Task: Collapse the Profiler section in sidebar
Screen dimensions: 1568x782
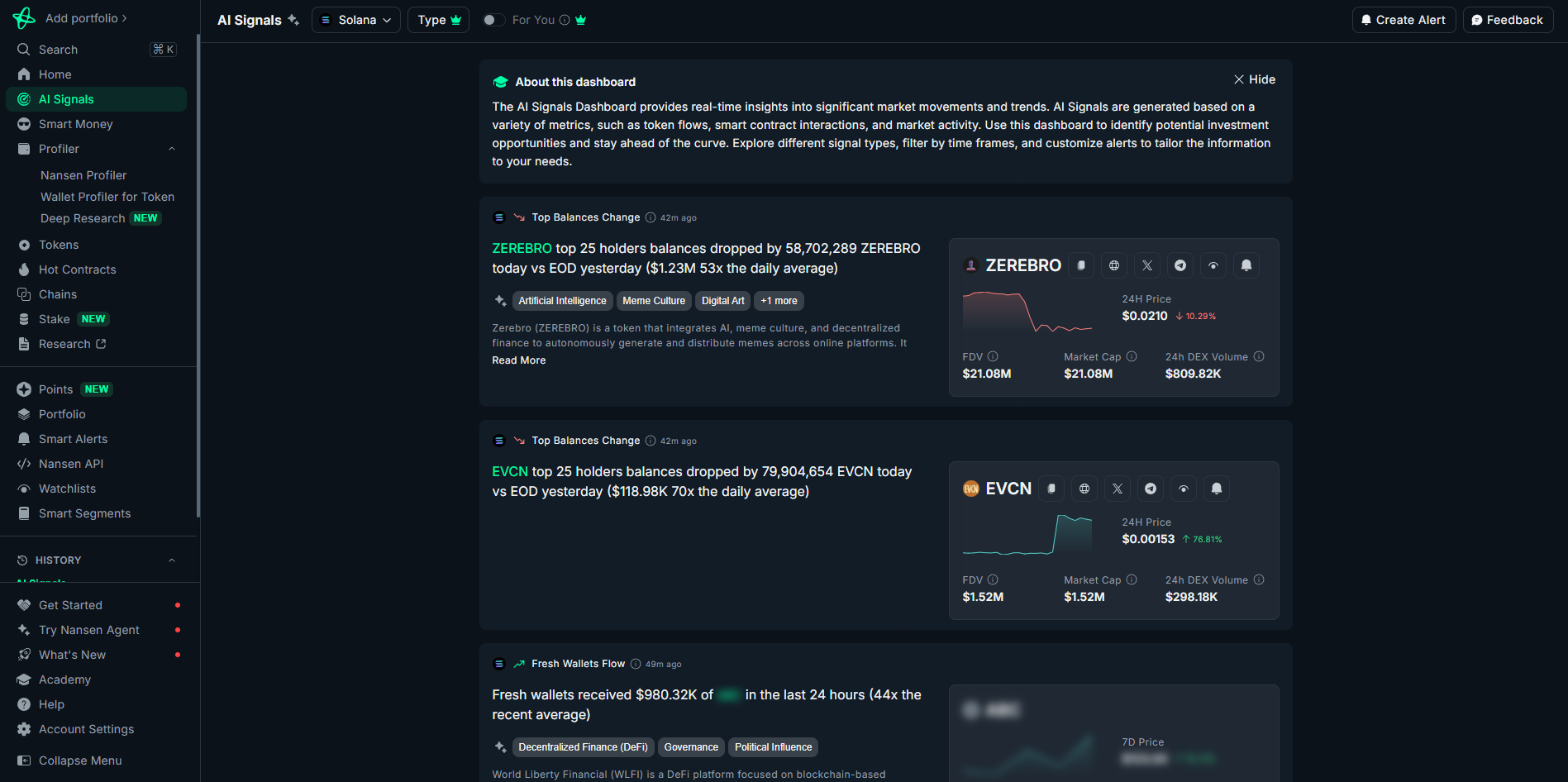Action: click(x=172, y=149)
